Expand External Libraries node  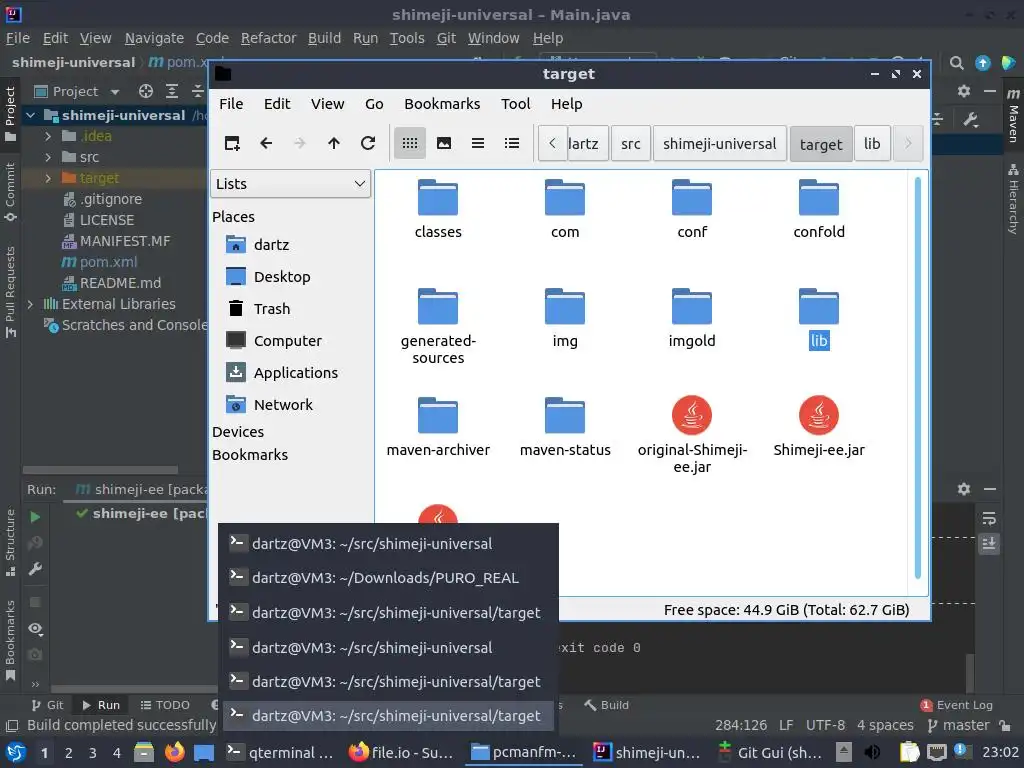(x=30, y=304)
